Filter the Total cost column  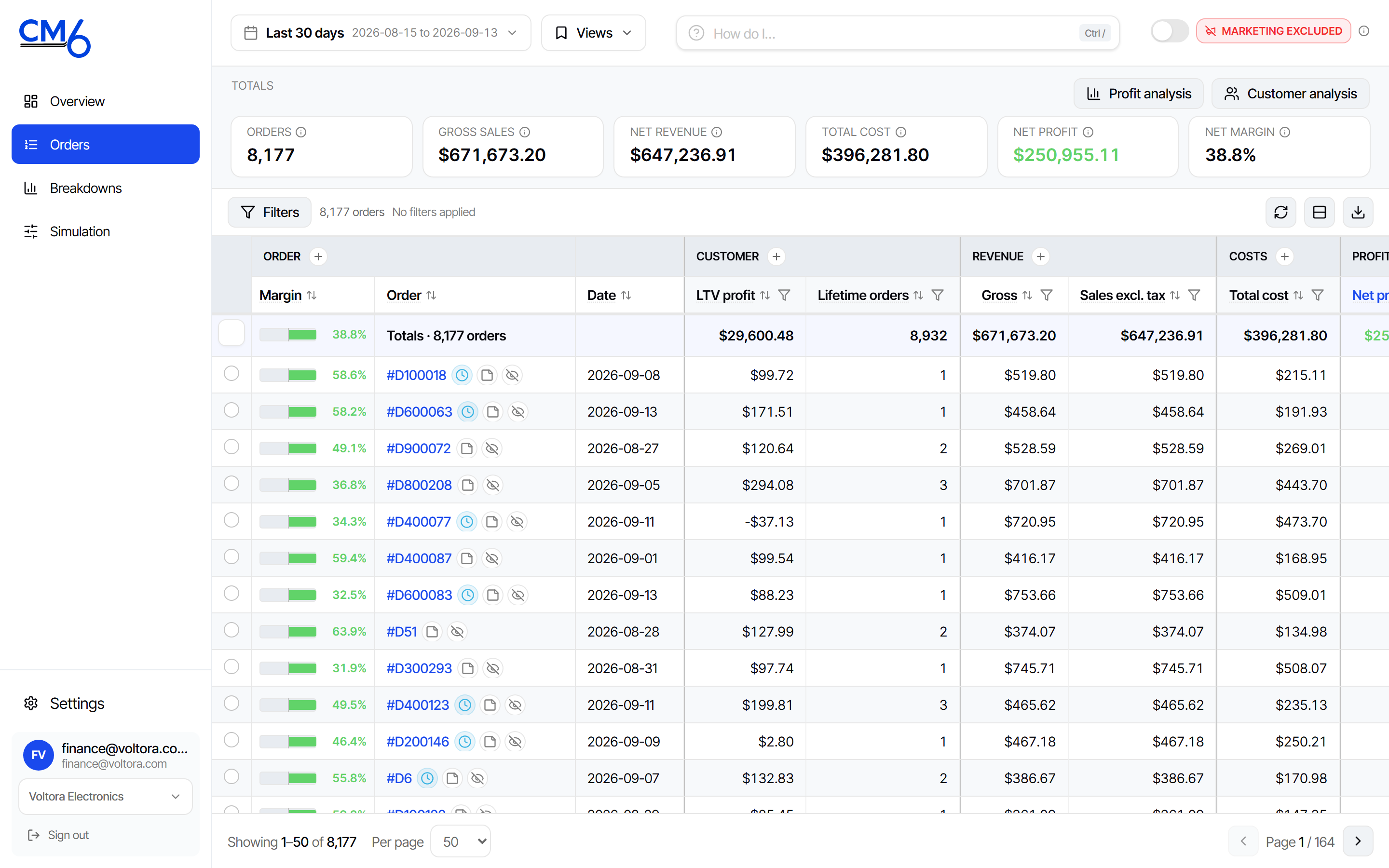1318,295
